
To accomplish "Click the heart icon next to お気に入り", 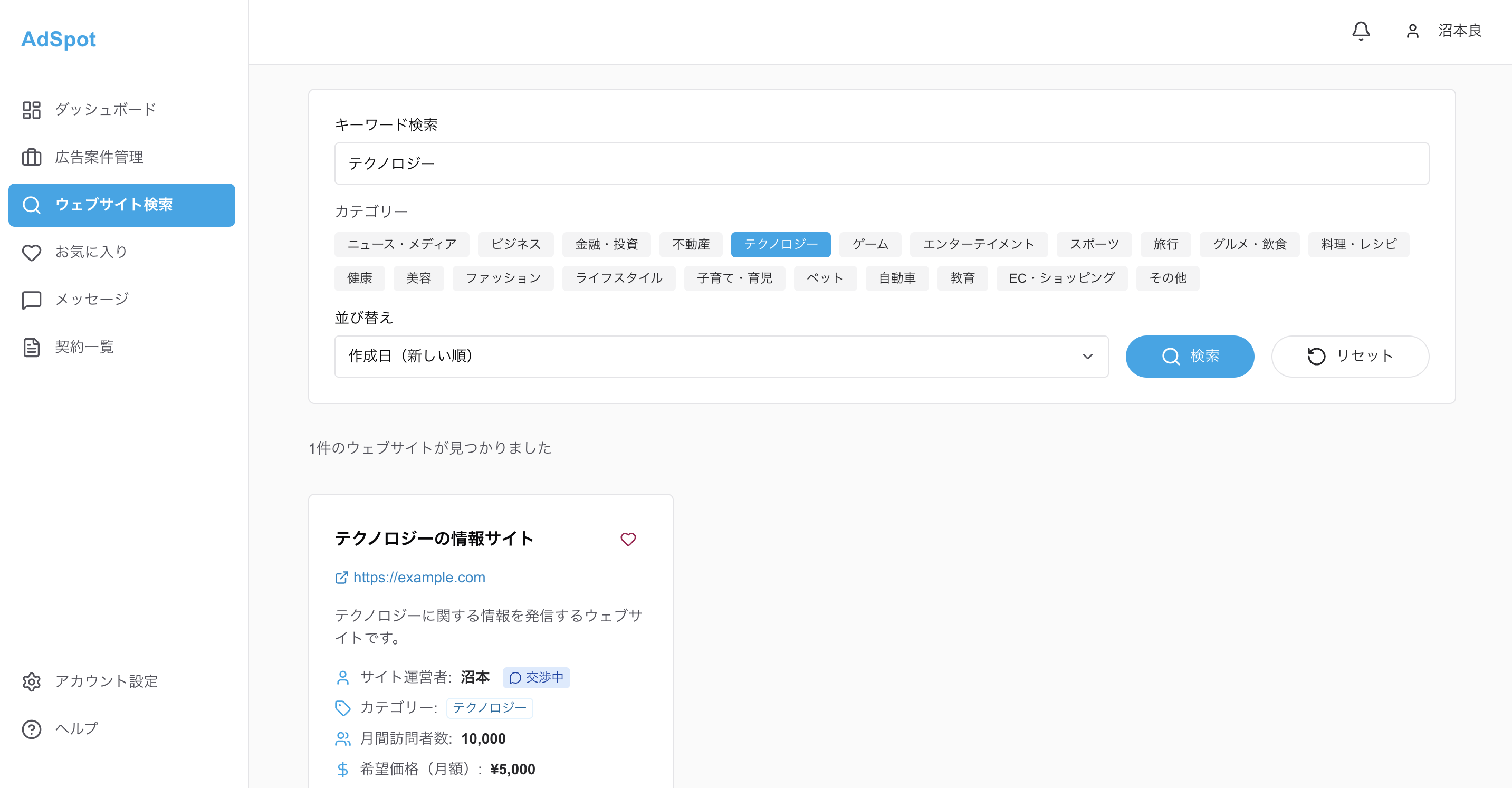I will pyautogui.click(x=31, y=252).
